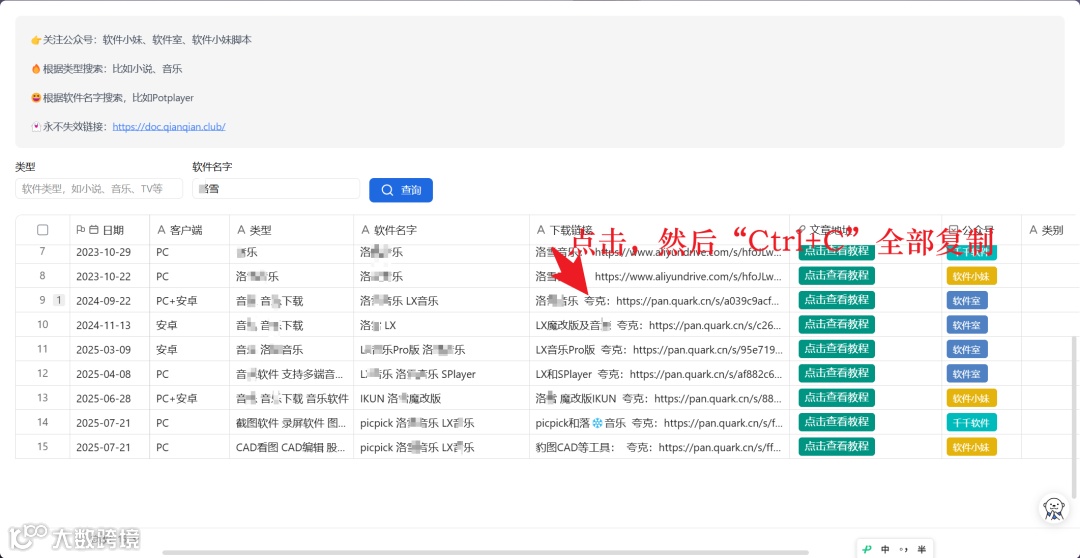The height and width of the screenshot is (558, 1080).
Task: Select the download cell LX和SPlayer 夸克
Action: 659,374
